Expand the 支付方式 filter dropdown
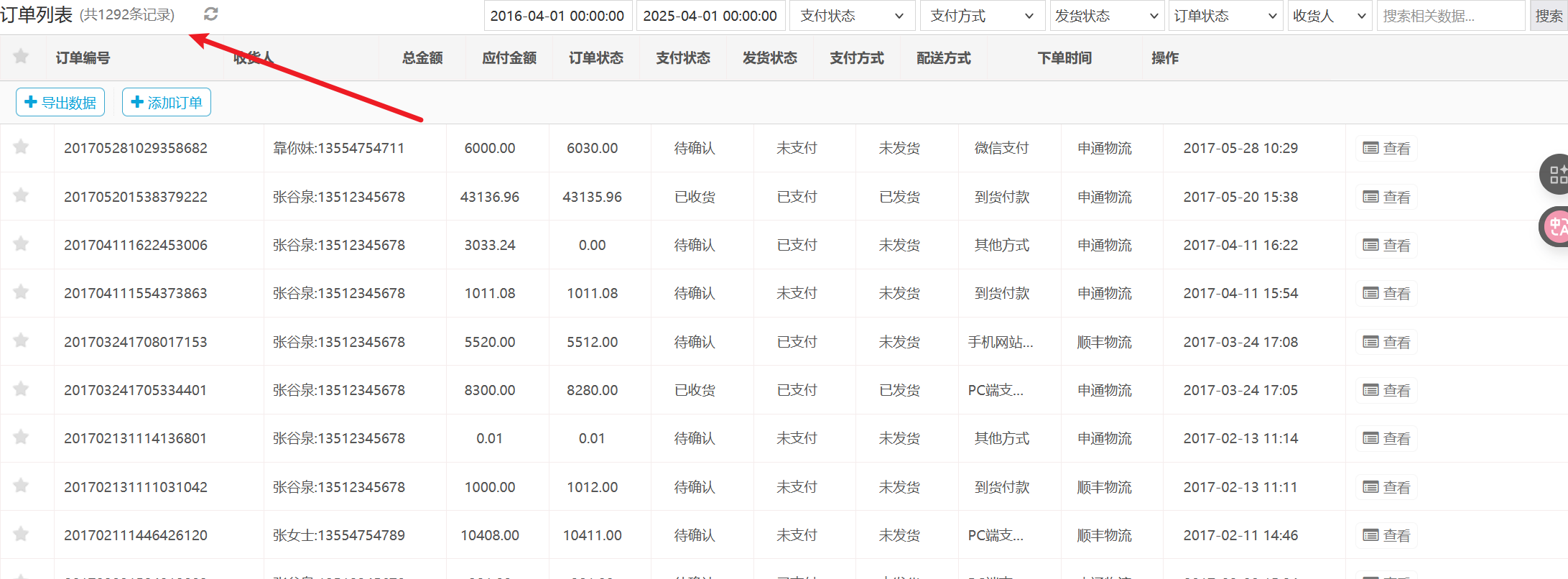Image resolution: width=1568 pixels, height=579 pixels. (982, 16)
